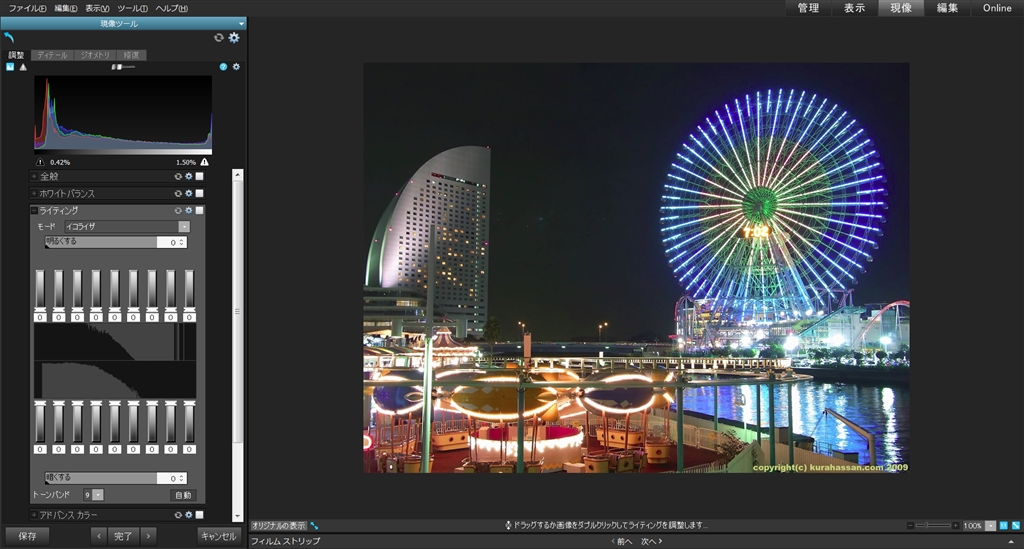Click the キャンセル button
Image resolution: width=1024 pixels, height=549 pixels.
tap(219, 536)
